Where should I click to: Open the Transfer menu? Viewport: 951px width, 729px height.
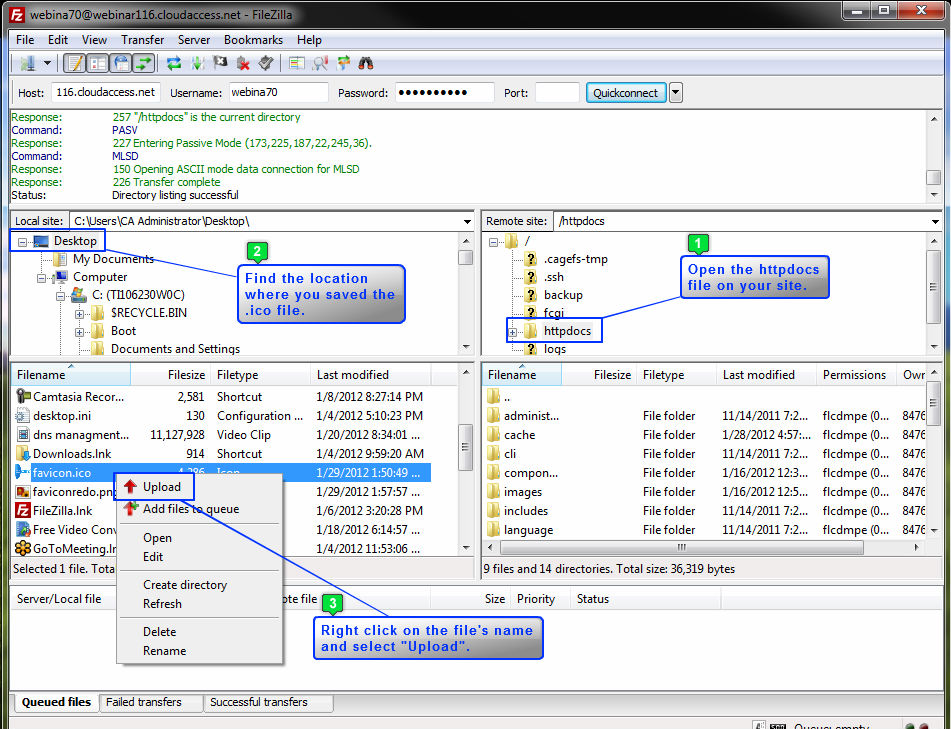(143, 40)
